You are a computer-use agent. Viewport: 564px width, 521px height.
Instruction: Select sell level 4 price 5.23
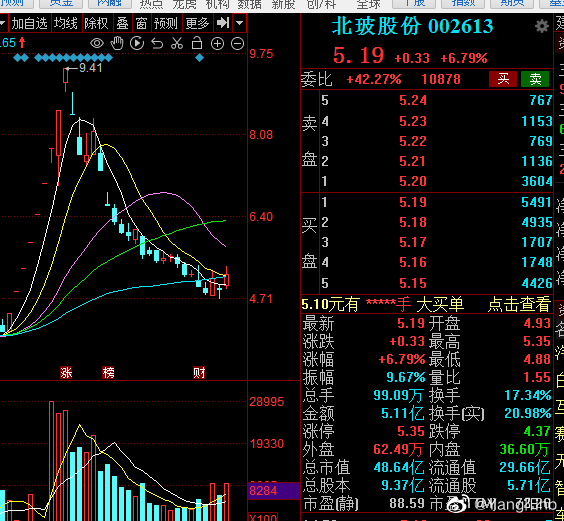point(413,121)
